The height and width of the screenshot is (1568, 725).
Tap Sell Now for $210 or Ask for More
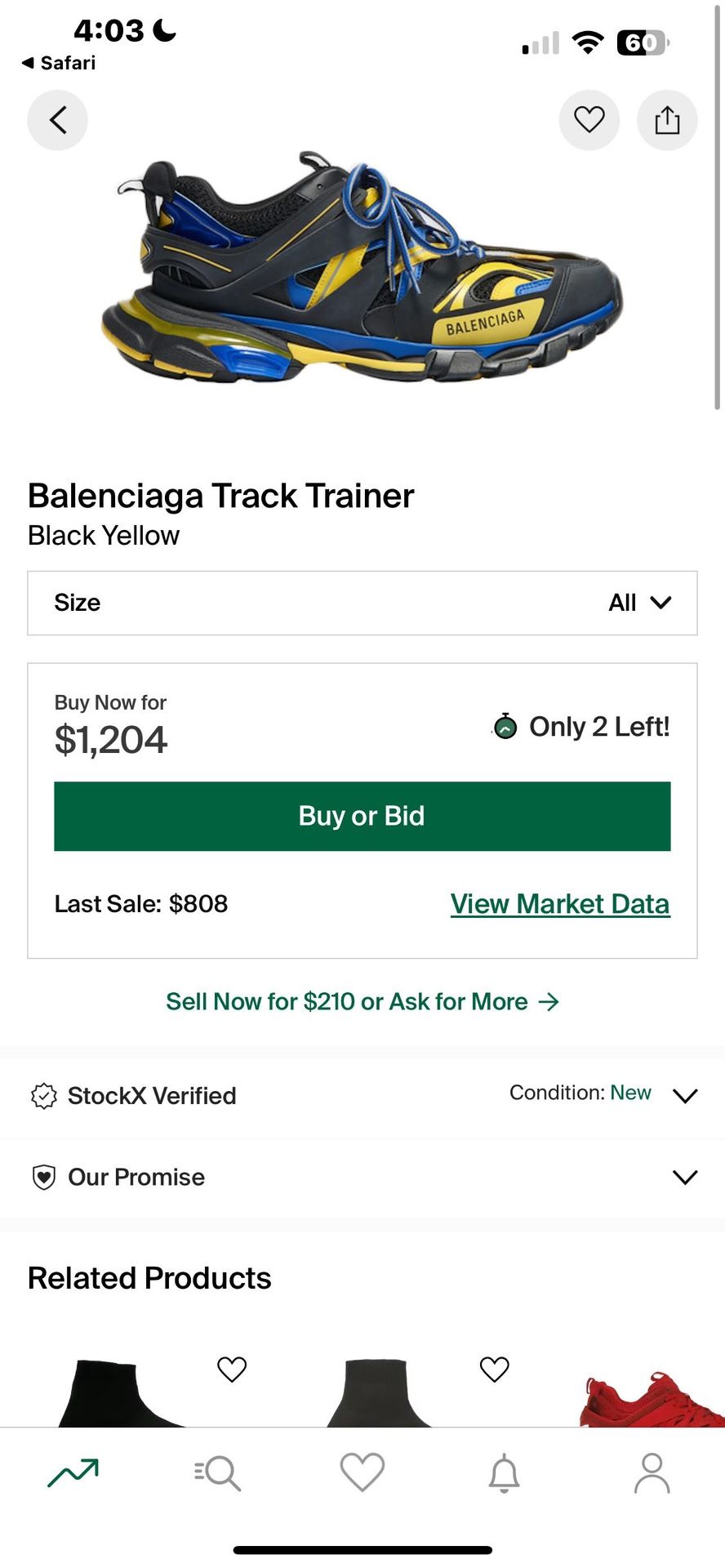pyautogui.click(x=362, y=1001)
